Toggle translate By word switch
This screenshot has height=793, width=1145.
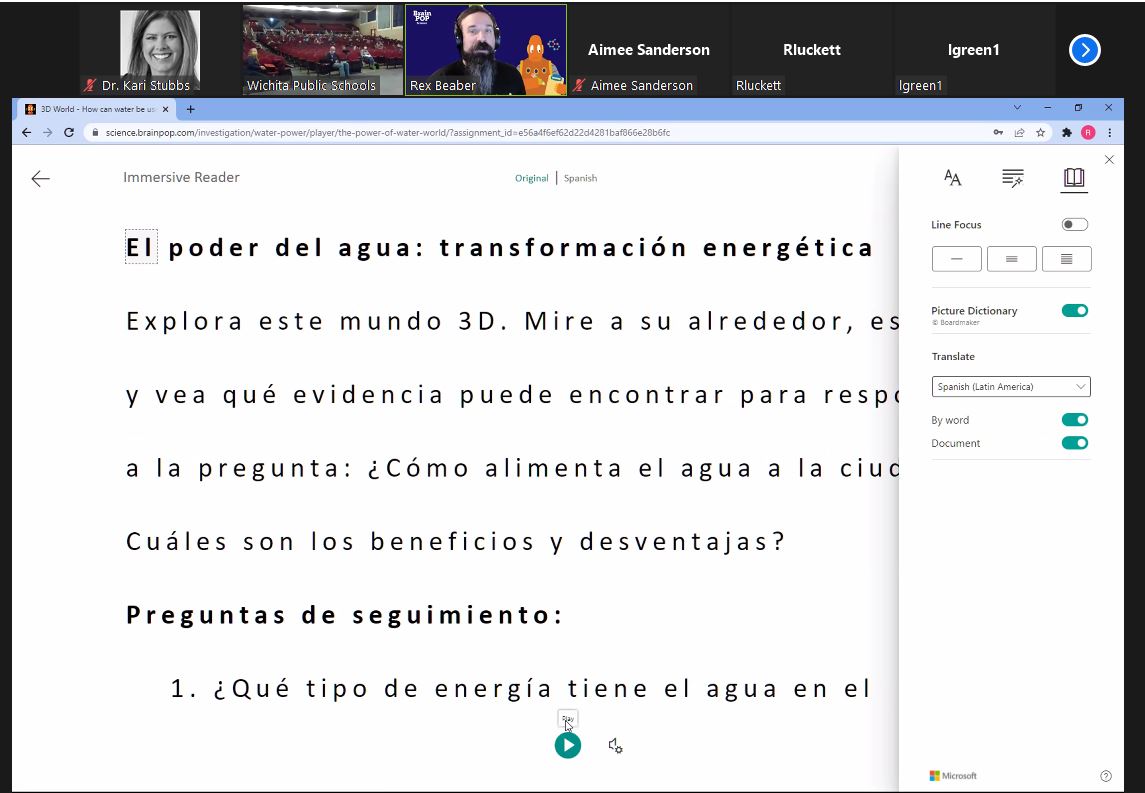pyautogui.click(x=1074, y=419)
